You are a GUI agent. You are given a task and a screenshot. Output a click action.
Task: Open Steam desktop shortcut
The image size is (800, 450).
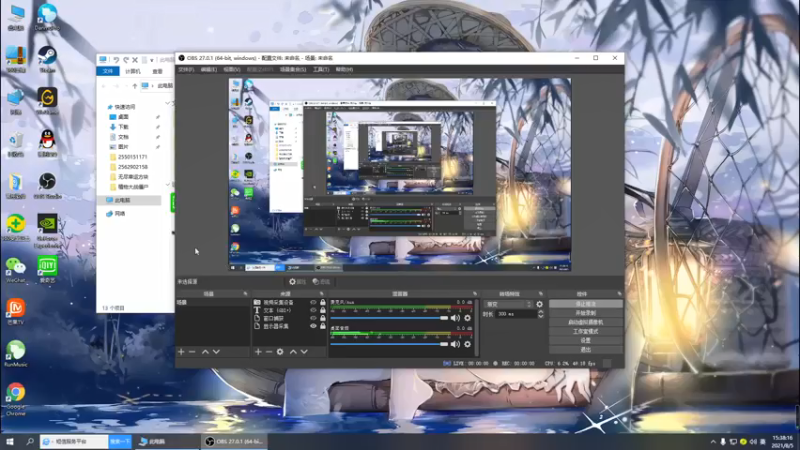(x=47, y=59)
